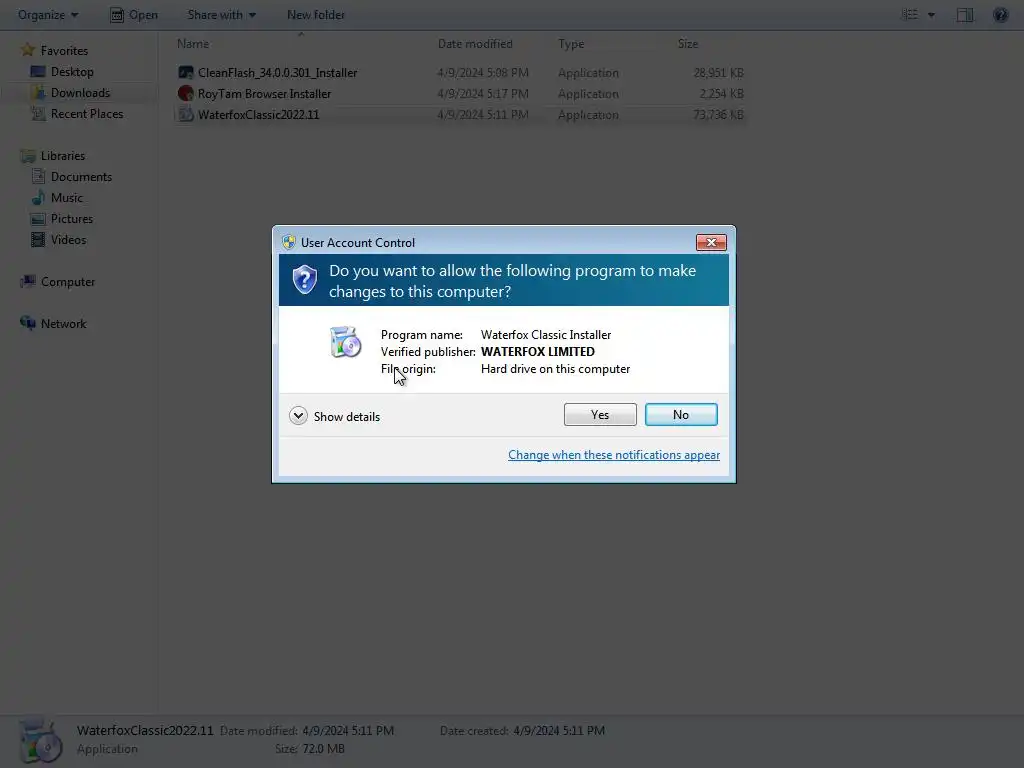Click the Computer icon in sidebar
This screenshot has width=1024, height=768.
click(27, 281)
